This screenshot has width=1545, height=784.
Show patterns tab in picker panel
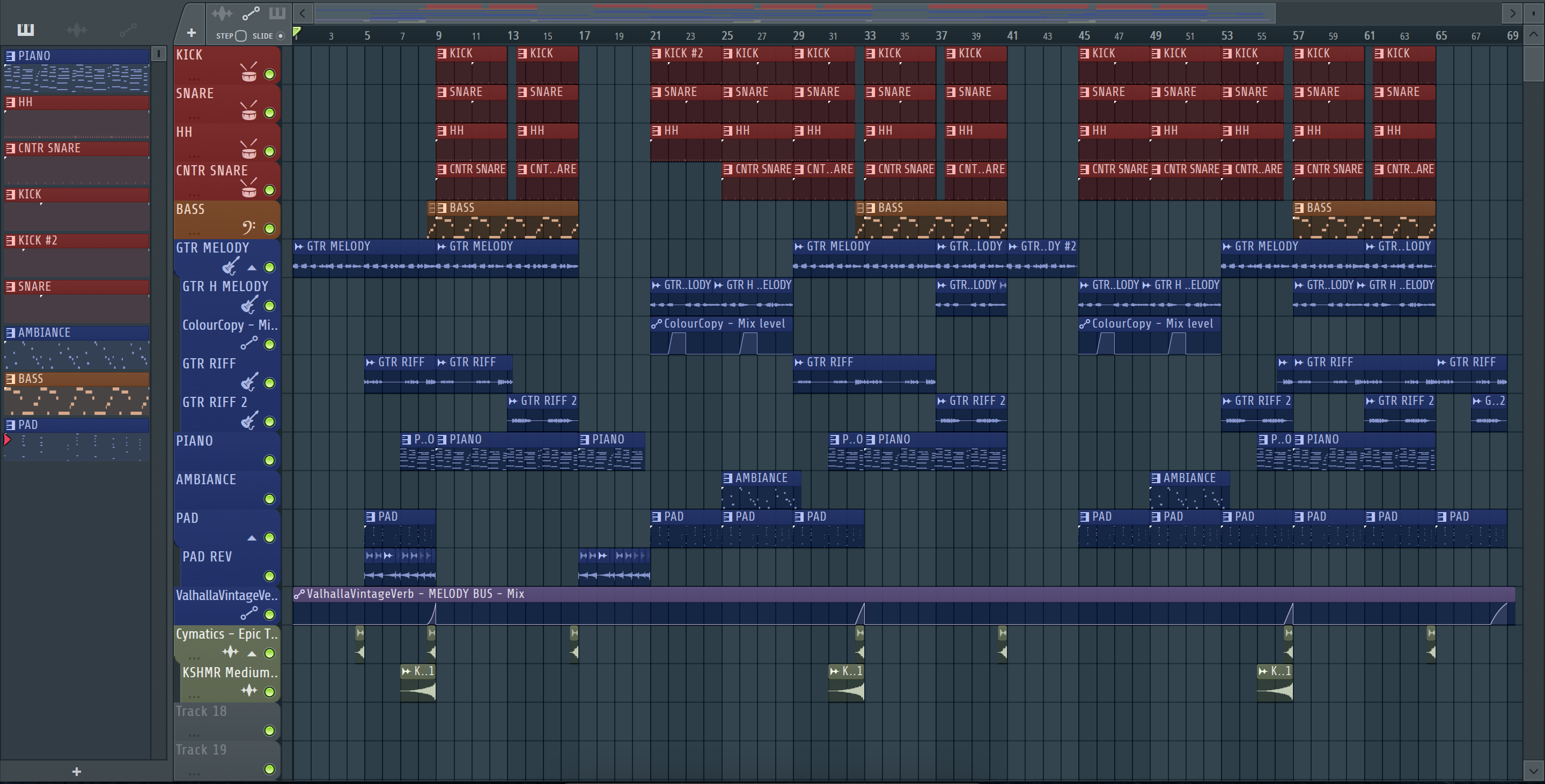(25, 29)
